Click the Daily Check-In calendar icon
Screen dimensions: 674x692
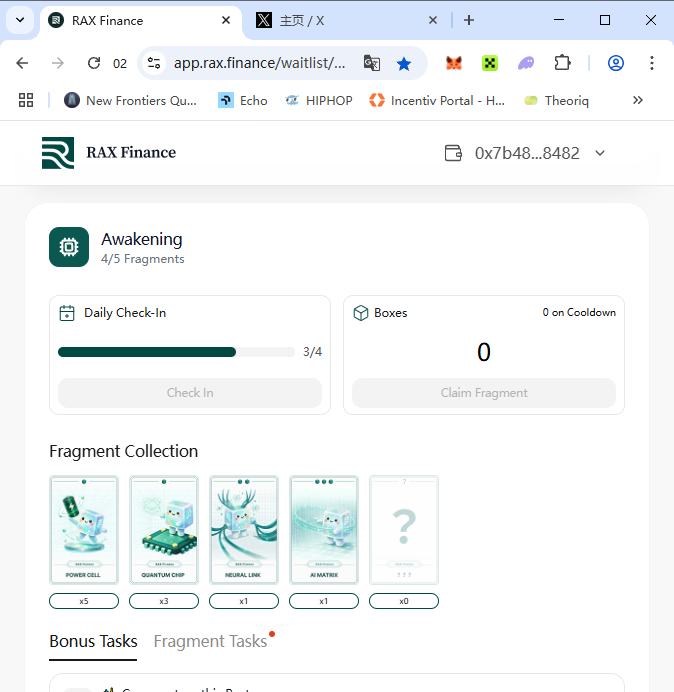67,313
